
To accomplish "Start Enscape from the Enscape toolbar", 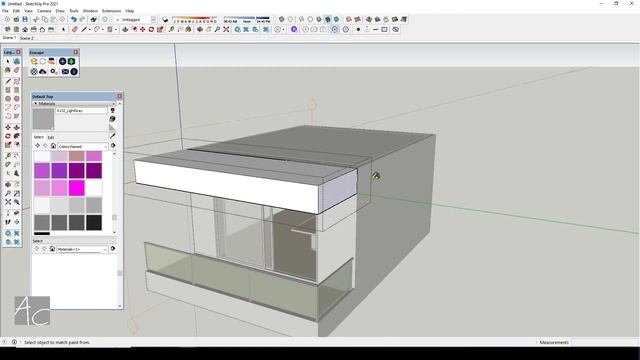I will (x=34, y=61).
